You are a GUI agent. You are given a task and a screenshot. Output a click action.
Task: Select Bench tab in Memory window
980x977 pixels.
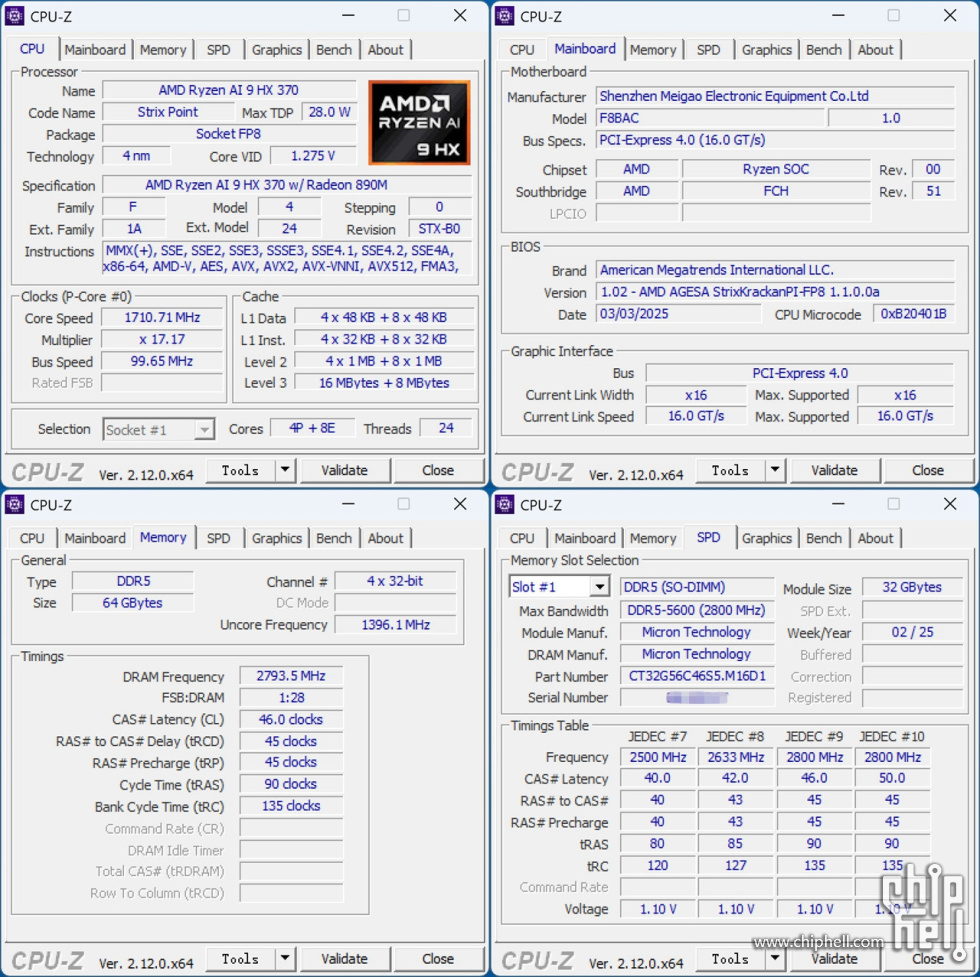coord(334,538)
